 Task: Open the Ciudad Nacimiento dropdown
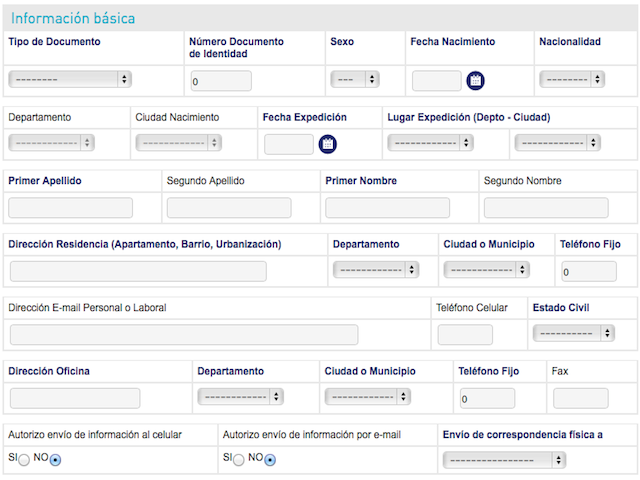(x=179, y=143)
